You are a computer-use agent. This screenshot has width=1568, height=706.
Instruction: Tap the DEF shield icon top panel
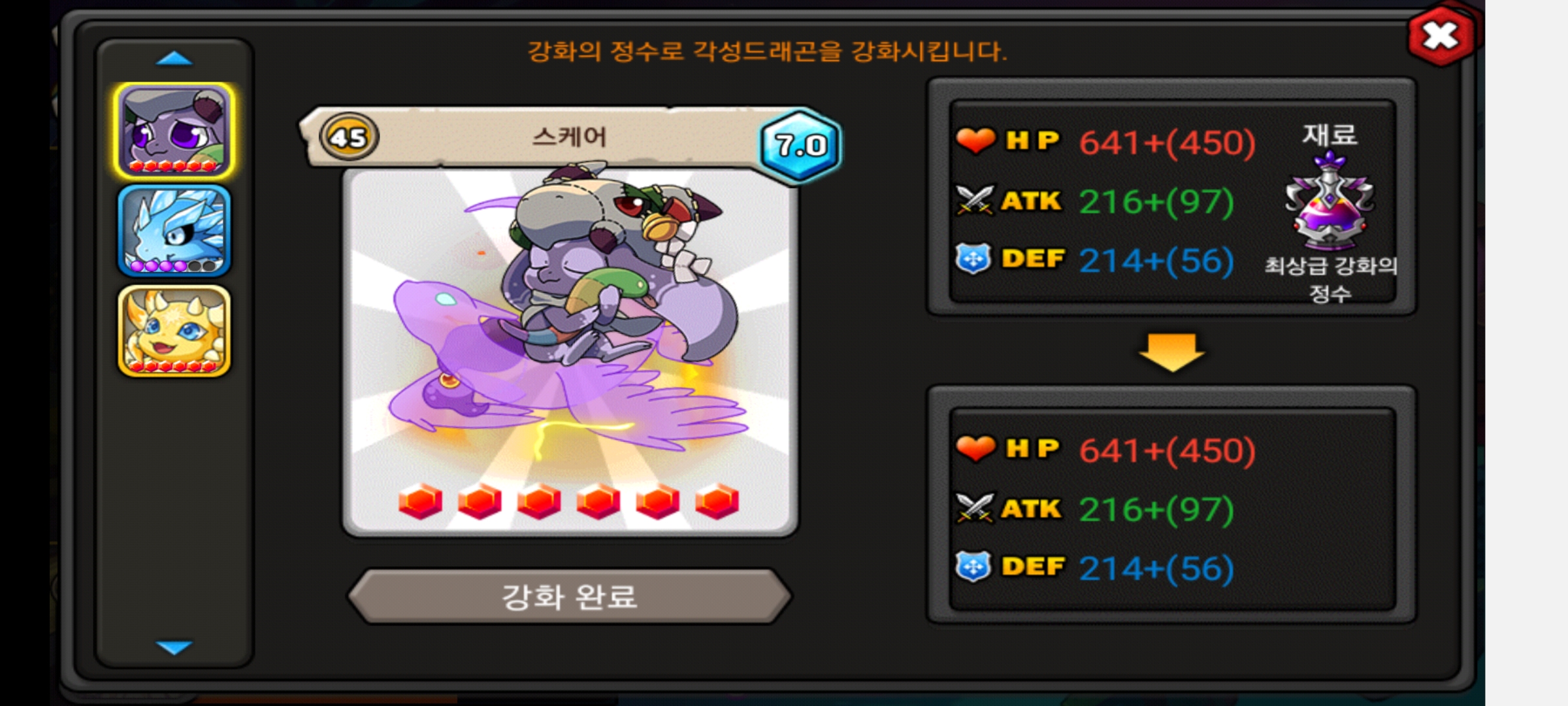(x=973, y=259)
